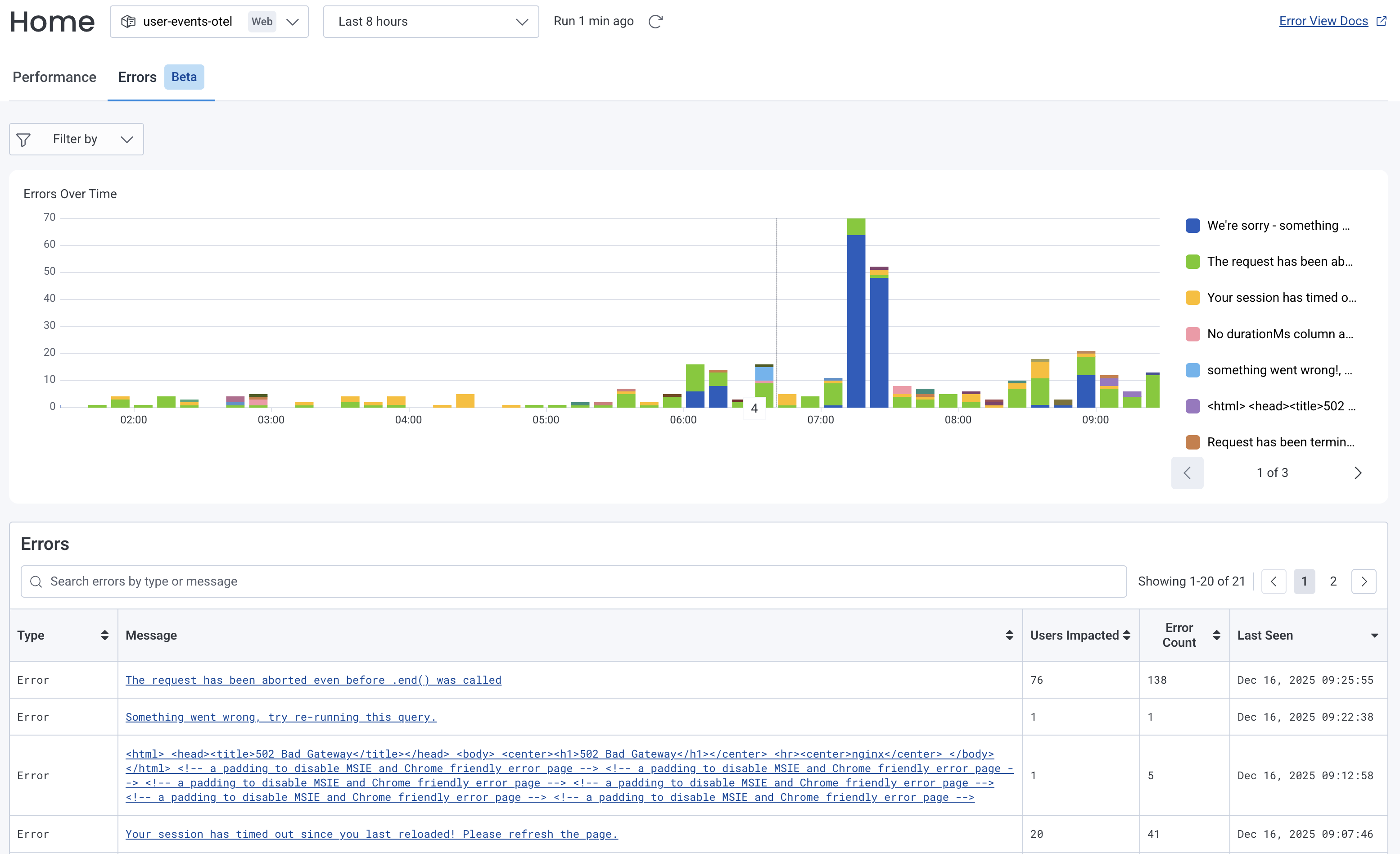
Task: Click the funnel icon in the Filter by control
Action: click(24, 139)
